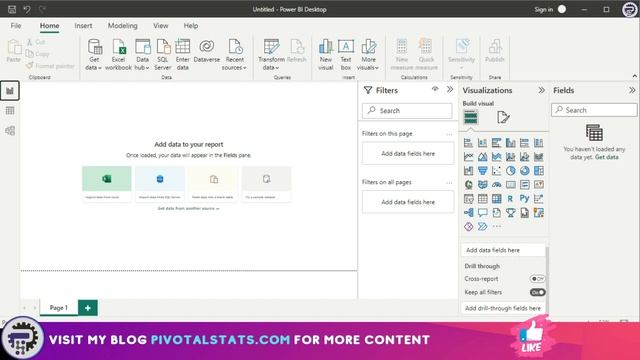Switch to Data view in left sidebar
The image size is (640, 360).
point(10,111)
